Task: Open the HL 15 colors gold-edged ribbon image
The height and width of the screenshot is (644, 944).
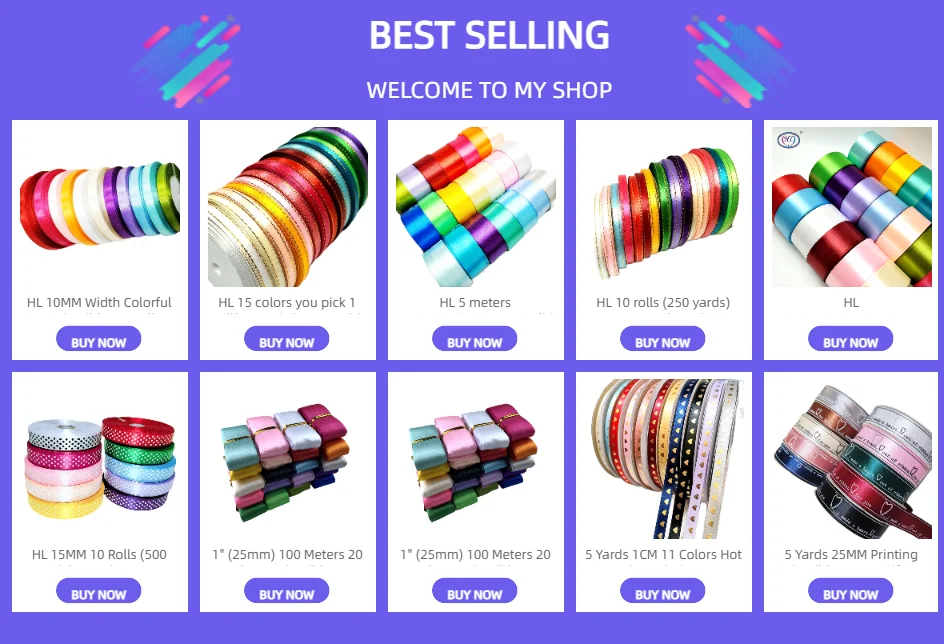Action: tap(288, 206)
